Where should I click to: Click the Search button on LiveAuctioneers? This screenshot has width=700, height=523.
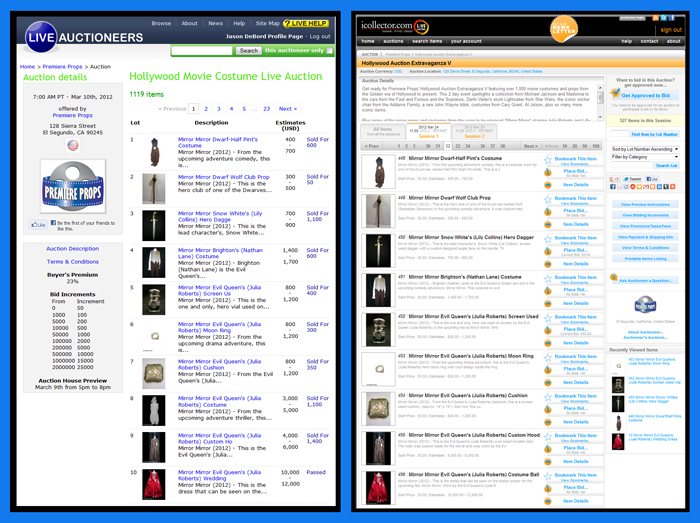click(x=249, y=51)
